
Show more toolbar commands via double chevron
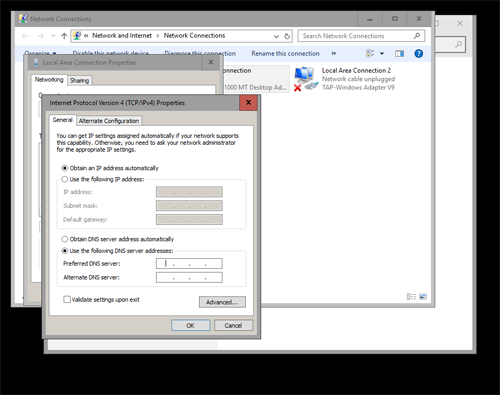334,53
